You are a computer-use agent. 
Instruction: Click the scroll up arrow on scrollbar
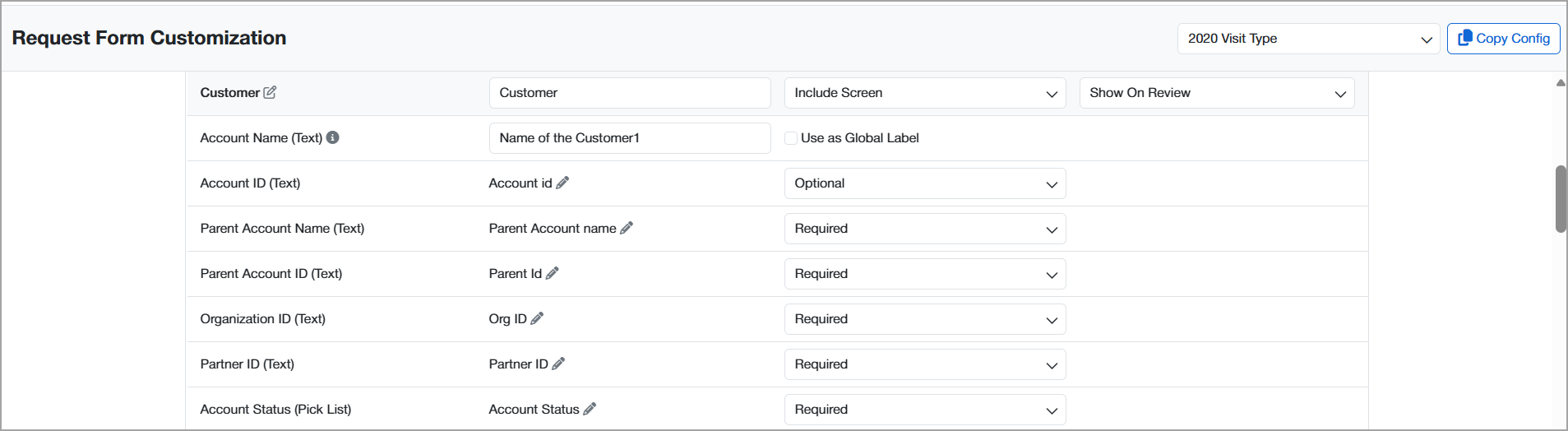(1561, 83)
